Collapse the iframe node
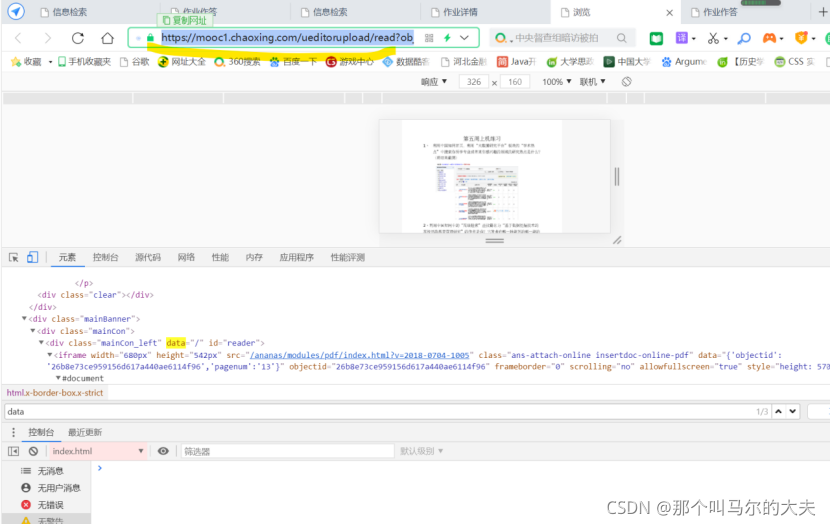 (x=49, y=355)
